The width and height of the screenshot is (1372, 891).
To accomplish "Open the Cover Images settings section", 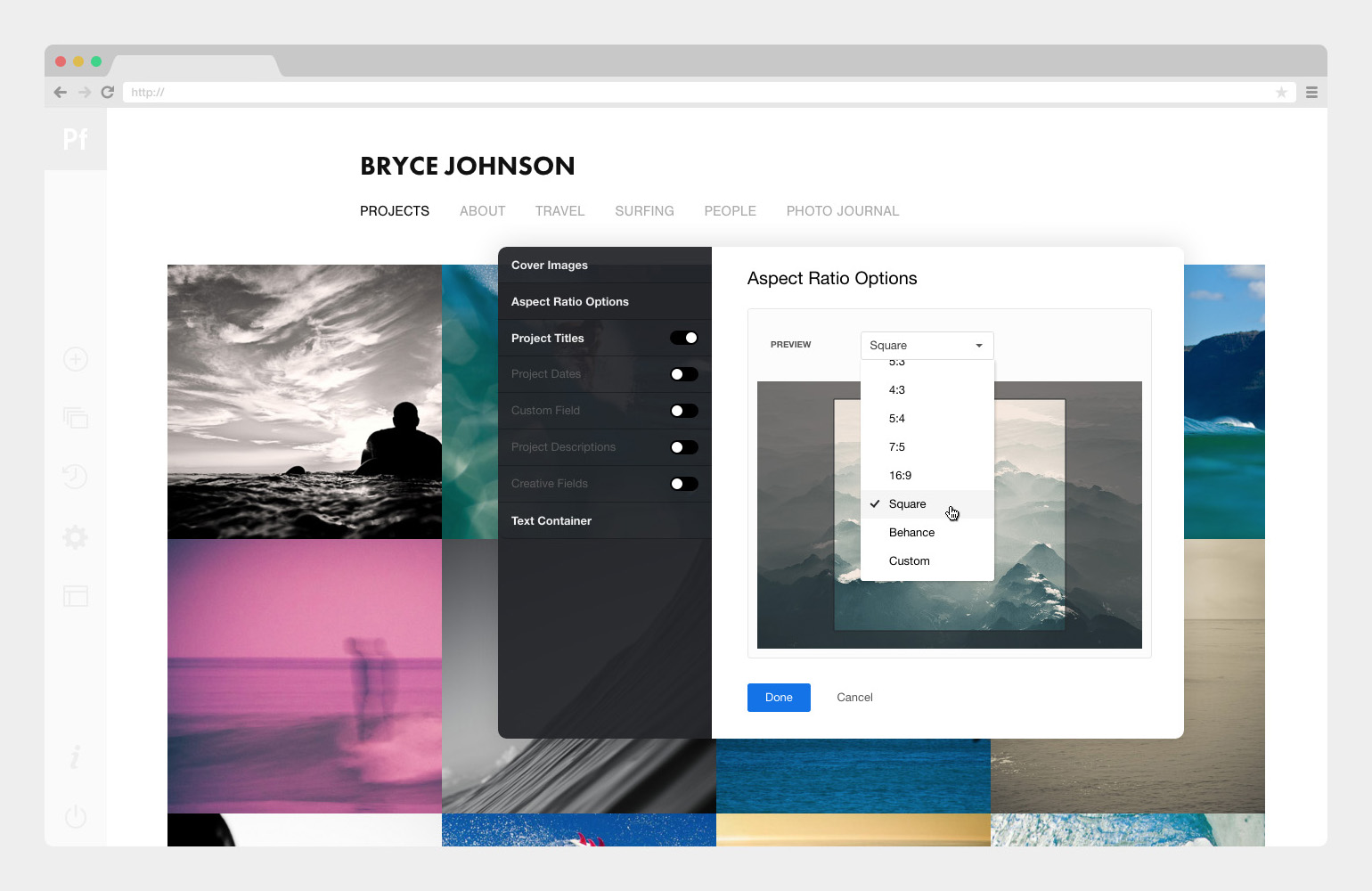I will point(549,265).
